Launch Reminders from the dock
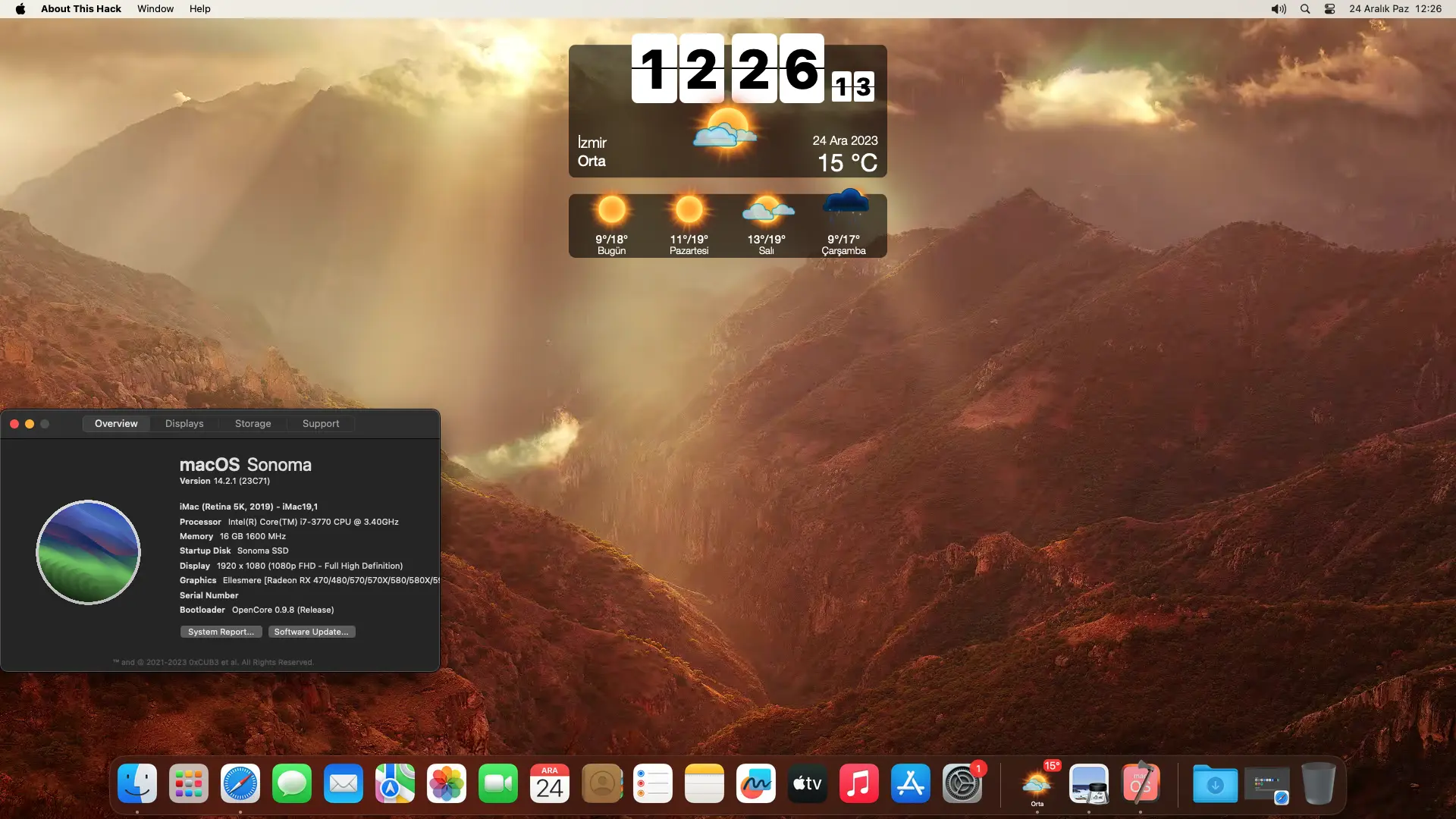Screen dimensions: 1456x819 [653, 783]
